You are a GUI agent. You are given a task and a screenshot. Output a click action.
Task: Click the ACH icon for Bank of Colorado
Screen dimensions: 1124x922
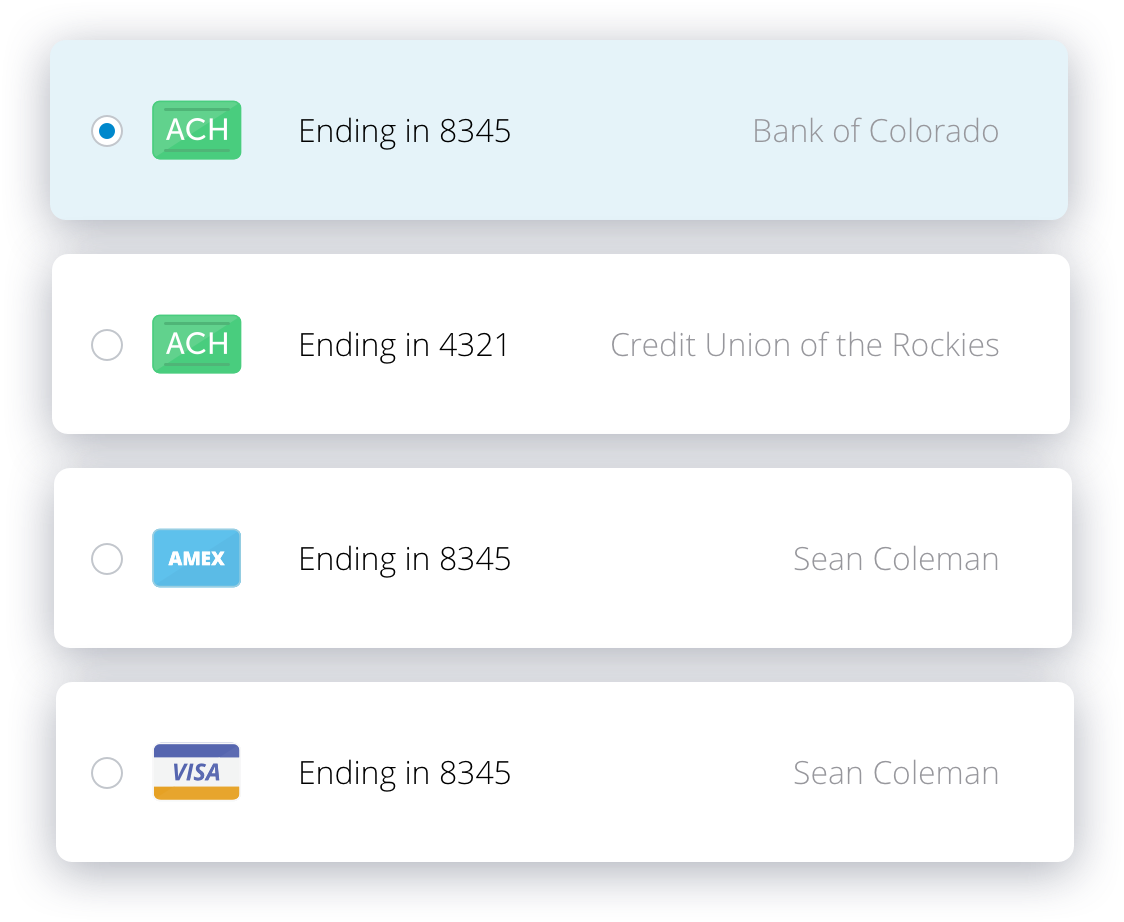pyautogui.click(x=196, y=130)
